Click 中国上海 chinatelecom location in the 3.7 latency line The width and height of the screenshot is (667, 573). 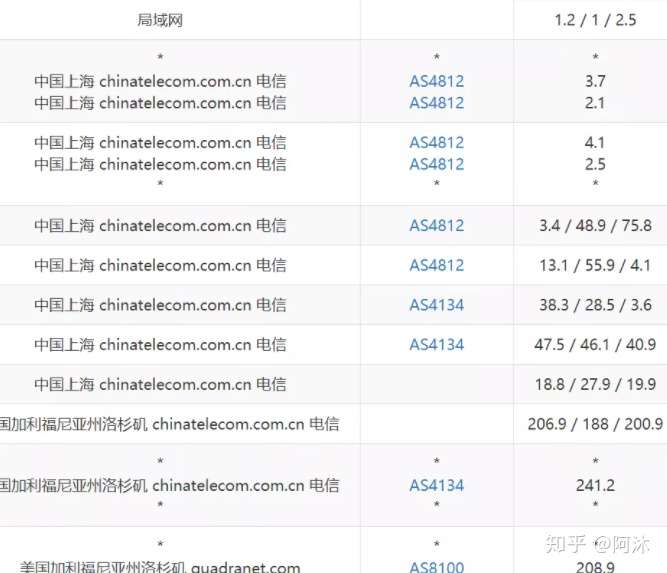coord(160,81)
